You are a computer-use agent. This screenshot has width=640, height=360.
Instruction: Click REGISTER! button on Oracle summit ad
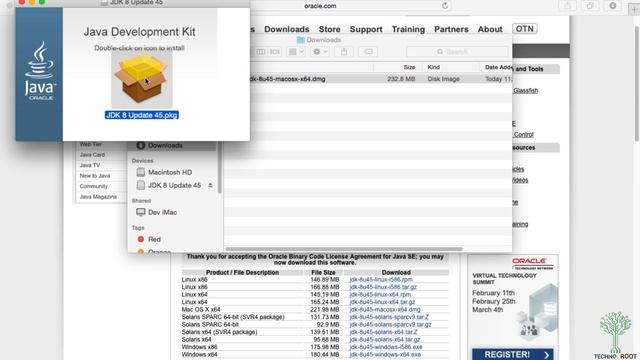pos(513,354)
